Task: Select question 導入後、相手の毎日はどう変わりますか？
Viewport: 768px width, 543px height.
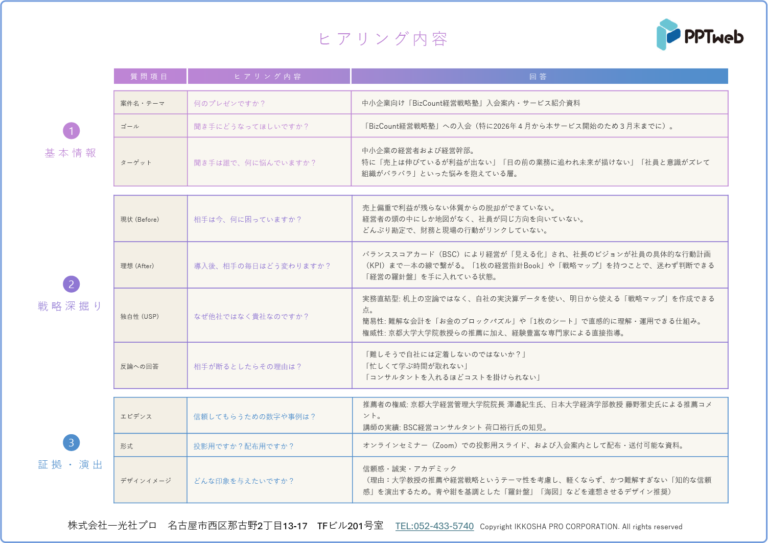Action: click(x=262, y=266)
